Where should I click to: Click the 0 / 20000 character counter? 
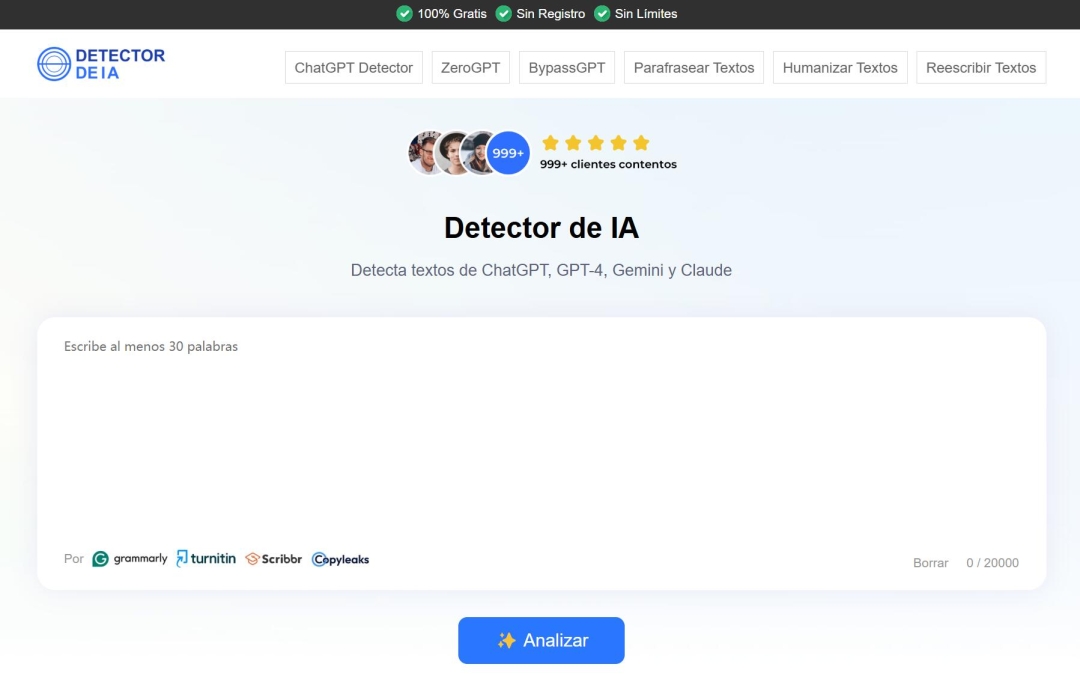[x=992, y=562]
